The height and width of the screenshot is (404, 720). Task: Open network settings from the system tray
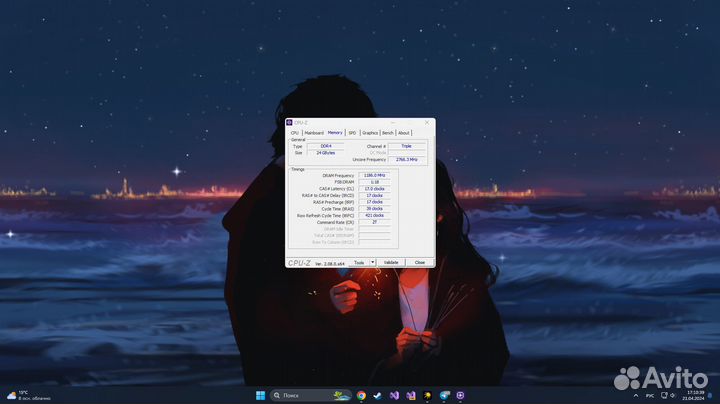click(664, 395)
